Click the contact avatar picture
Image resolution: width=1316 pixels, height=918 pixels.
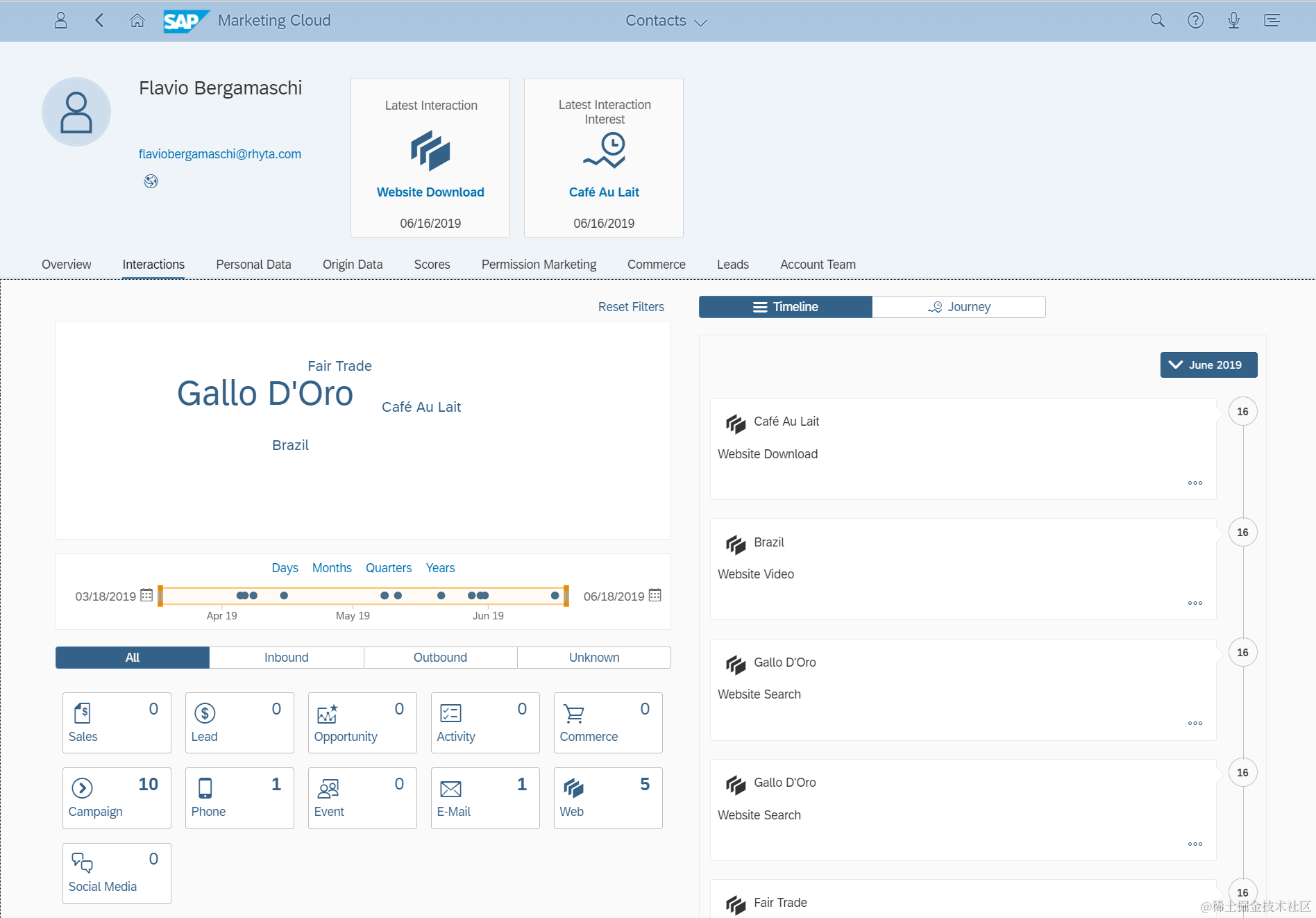(76, 112)
